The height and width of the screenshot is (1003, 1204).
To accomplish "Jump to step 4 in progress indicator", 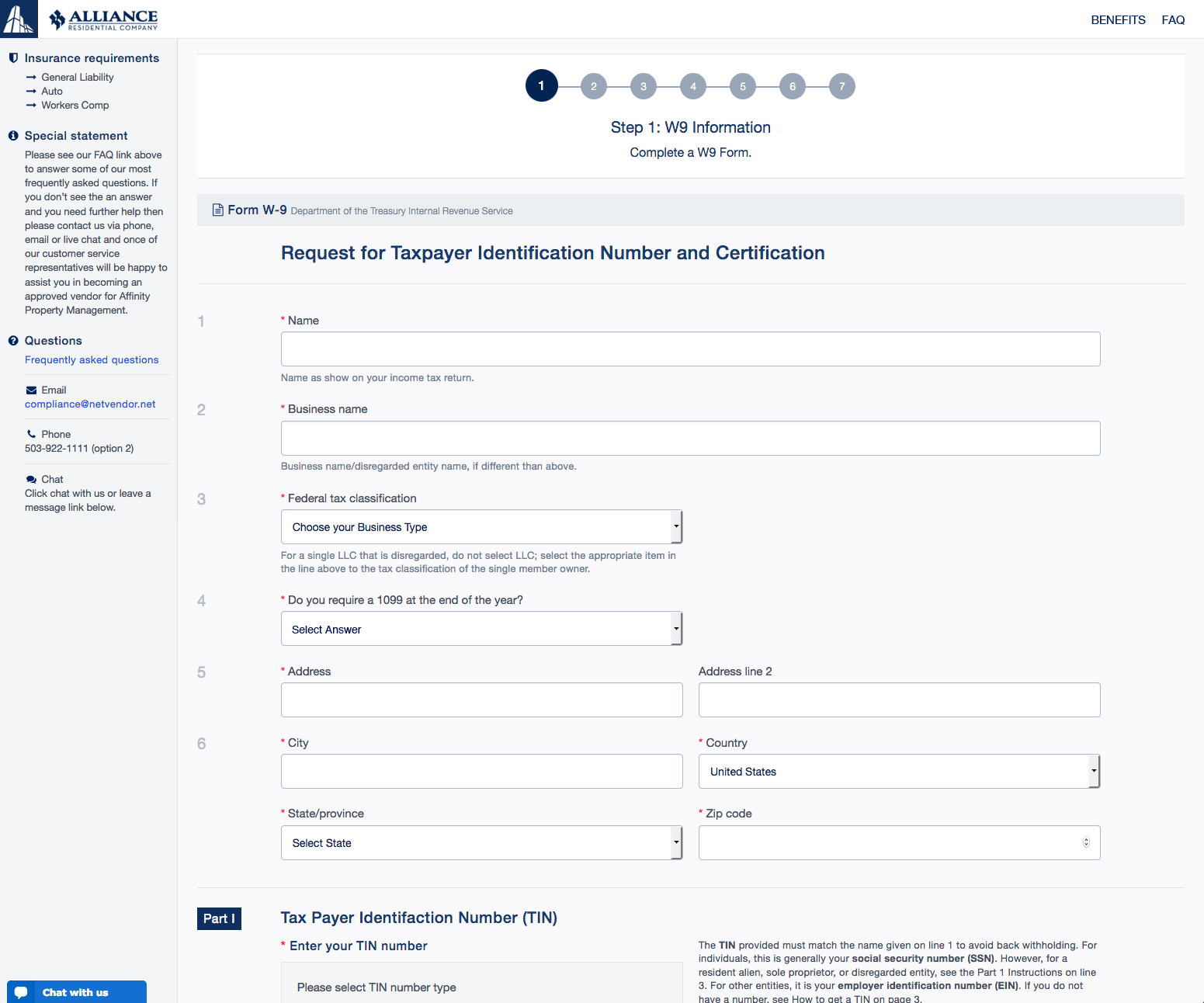I will click(693, 86).
